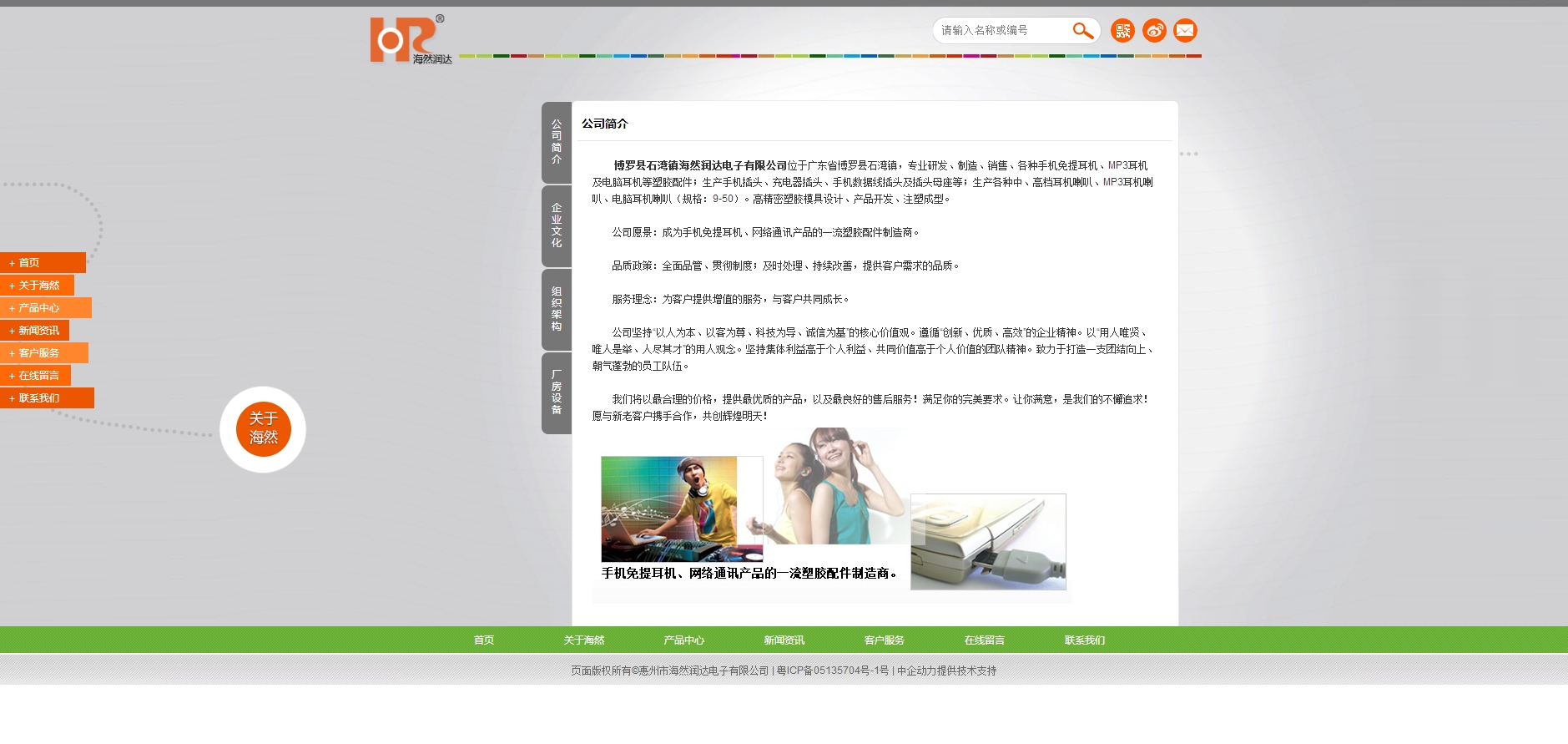Viewport: 1568px width, 744px height.
Task: Open 联系我们 in left orange menu
Action: click(x=47, y=397)
